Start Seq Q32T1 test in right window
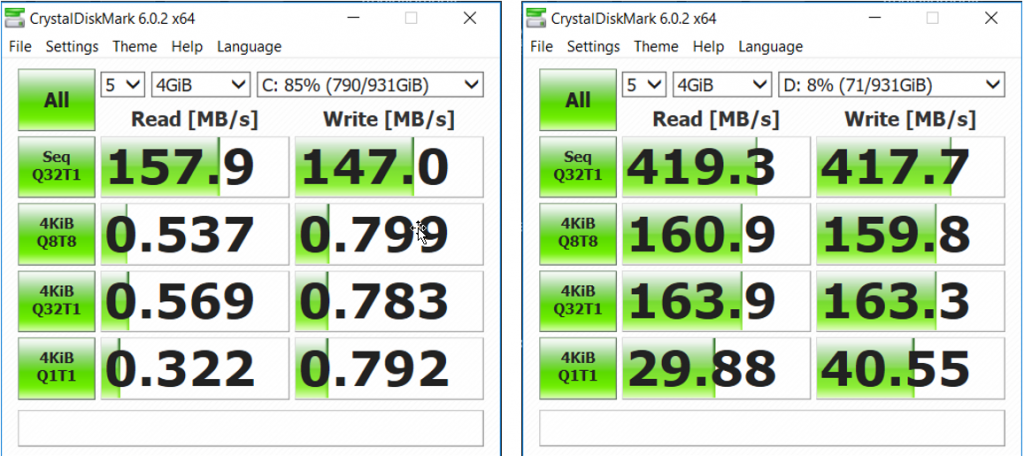This screenshot has width=1024, height=456. tap(578, 167)
